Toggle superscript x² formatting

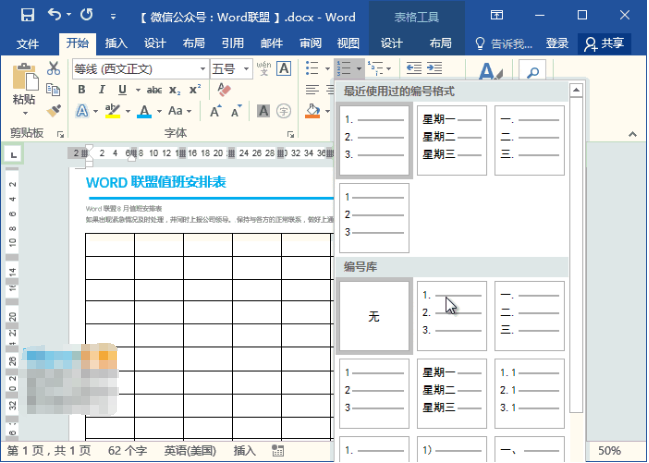click(x=195, y=90)
